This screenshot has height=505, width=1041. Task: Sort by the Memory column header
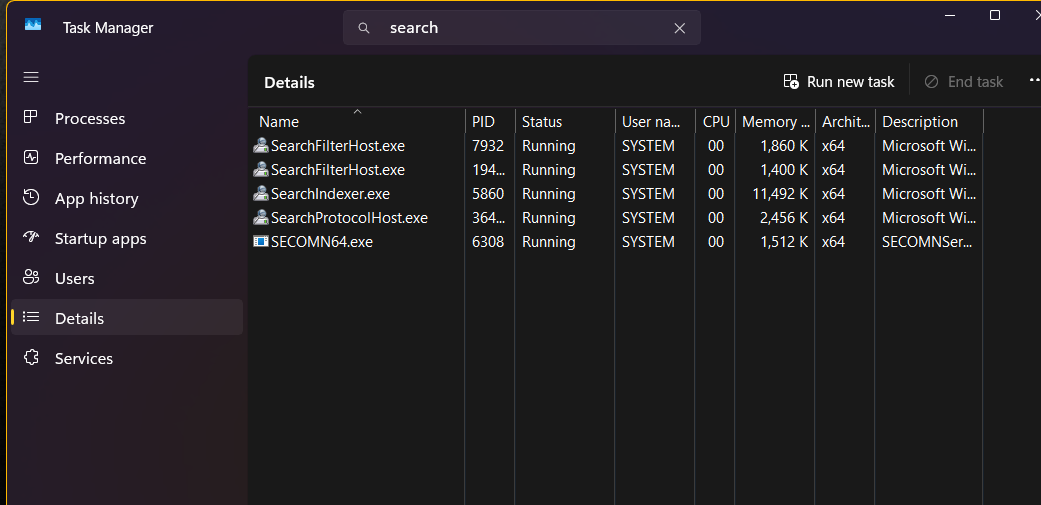tap(775, 121)
